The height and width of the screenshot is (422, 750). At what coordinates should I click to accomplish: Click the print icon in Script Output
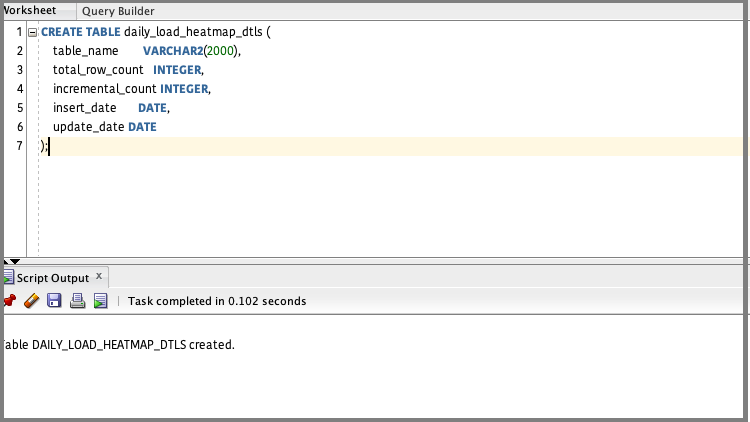[77, 301]
